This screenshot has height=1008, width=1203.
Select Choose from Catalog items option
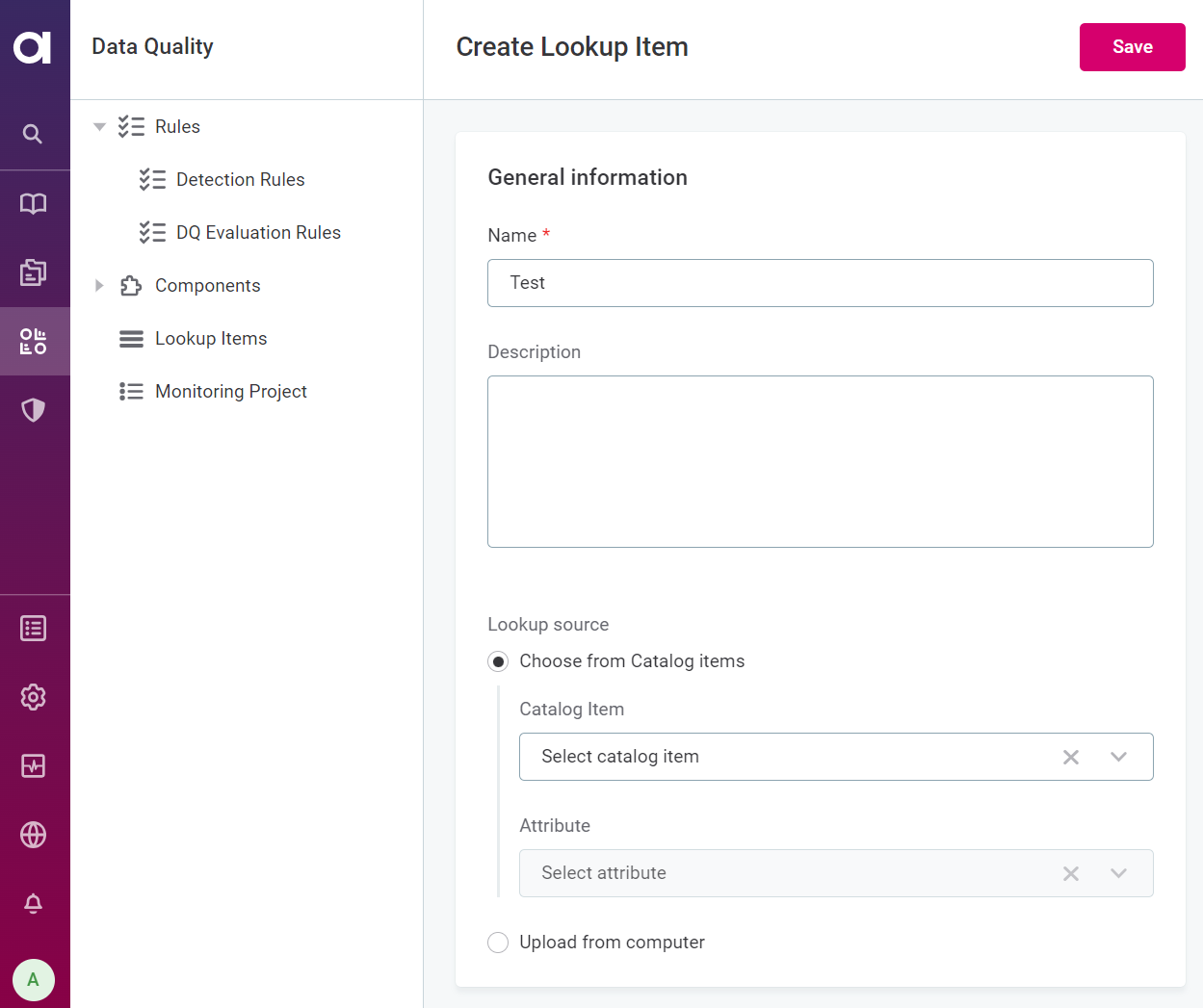coord(498,661)
